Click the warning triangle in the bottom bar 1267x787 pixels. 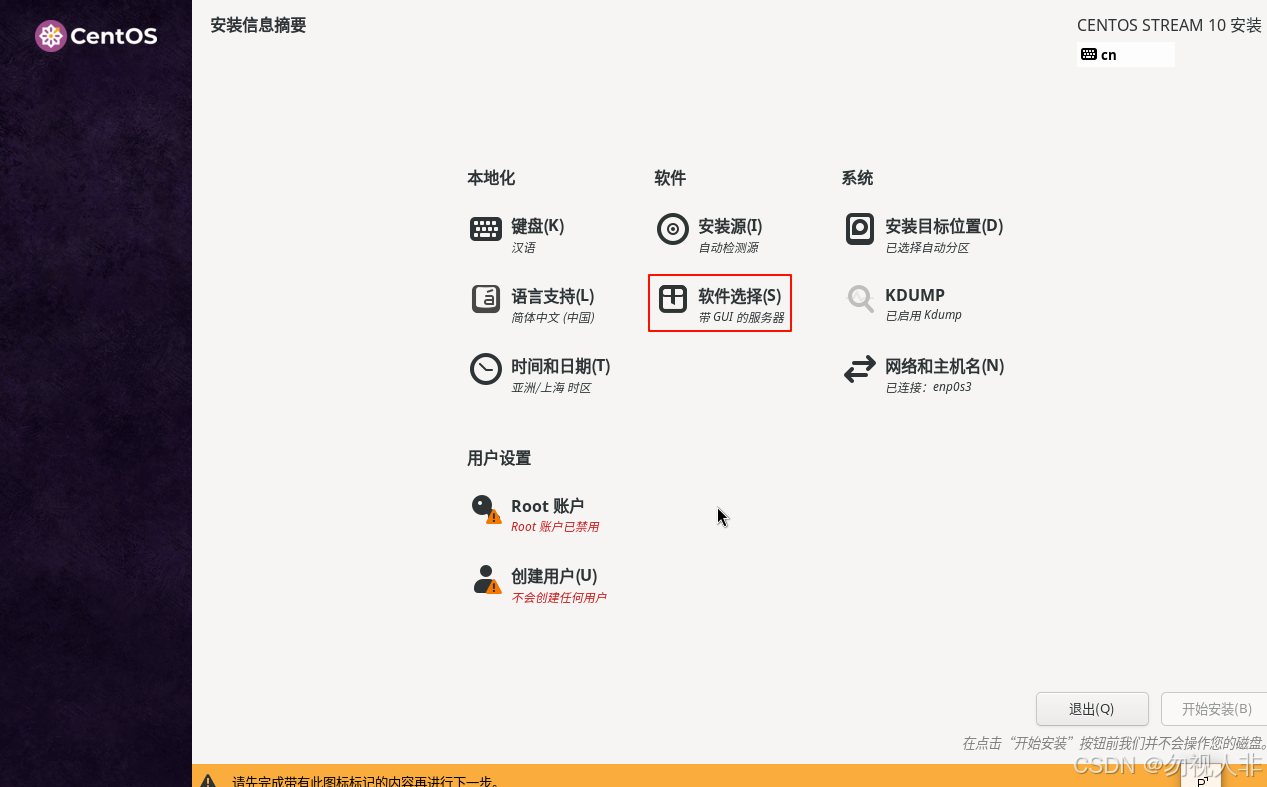pyautogui.click(x=207, y=781)
